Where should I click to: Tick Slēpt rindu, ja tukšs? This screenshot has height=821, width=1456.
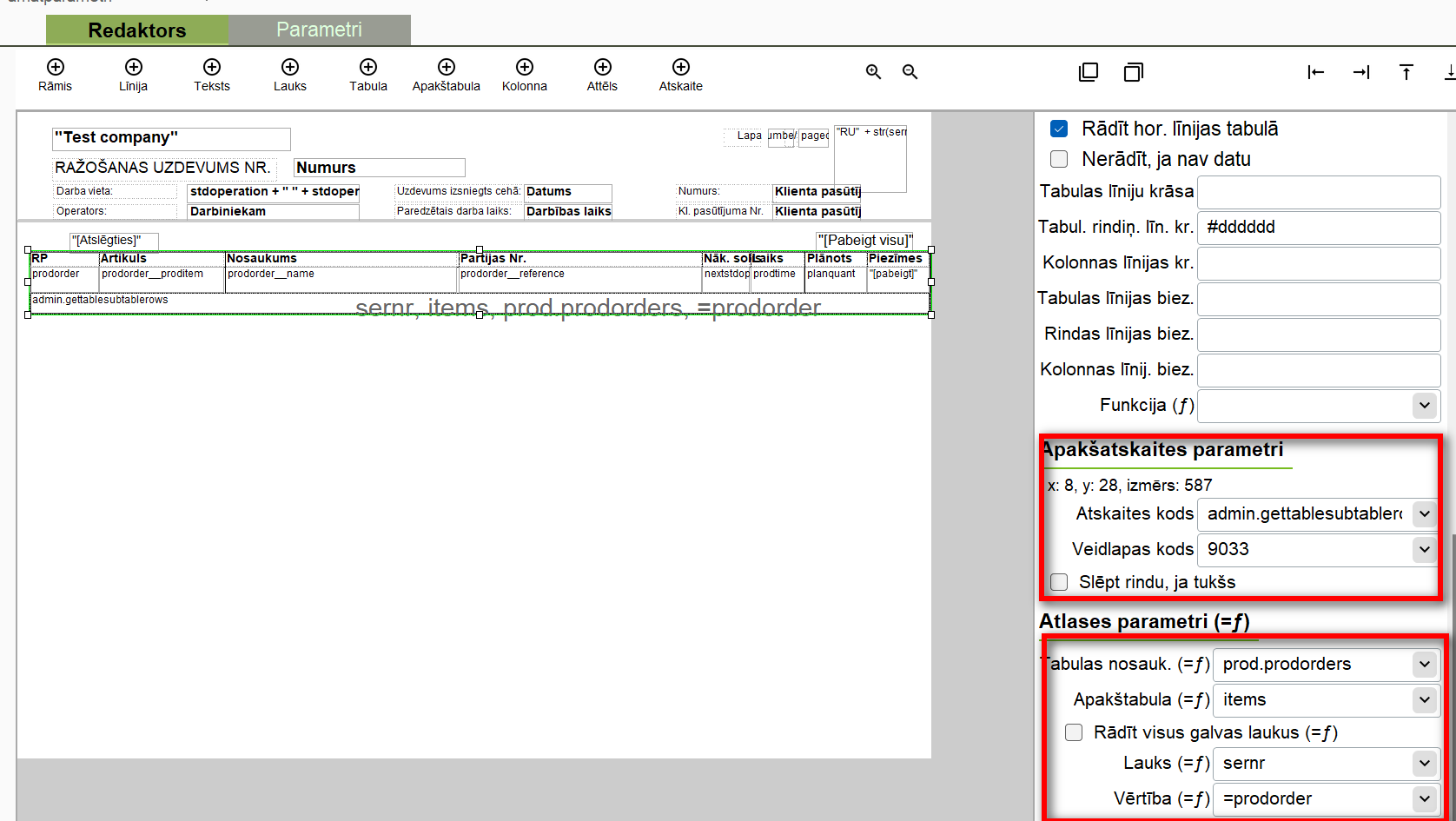coord(1059,582)
